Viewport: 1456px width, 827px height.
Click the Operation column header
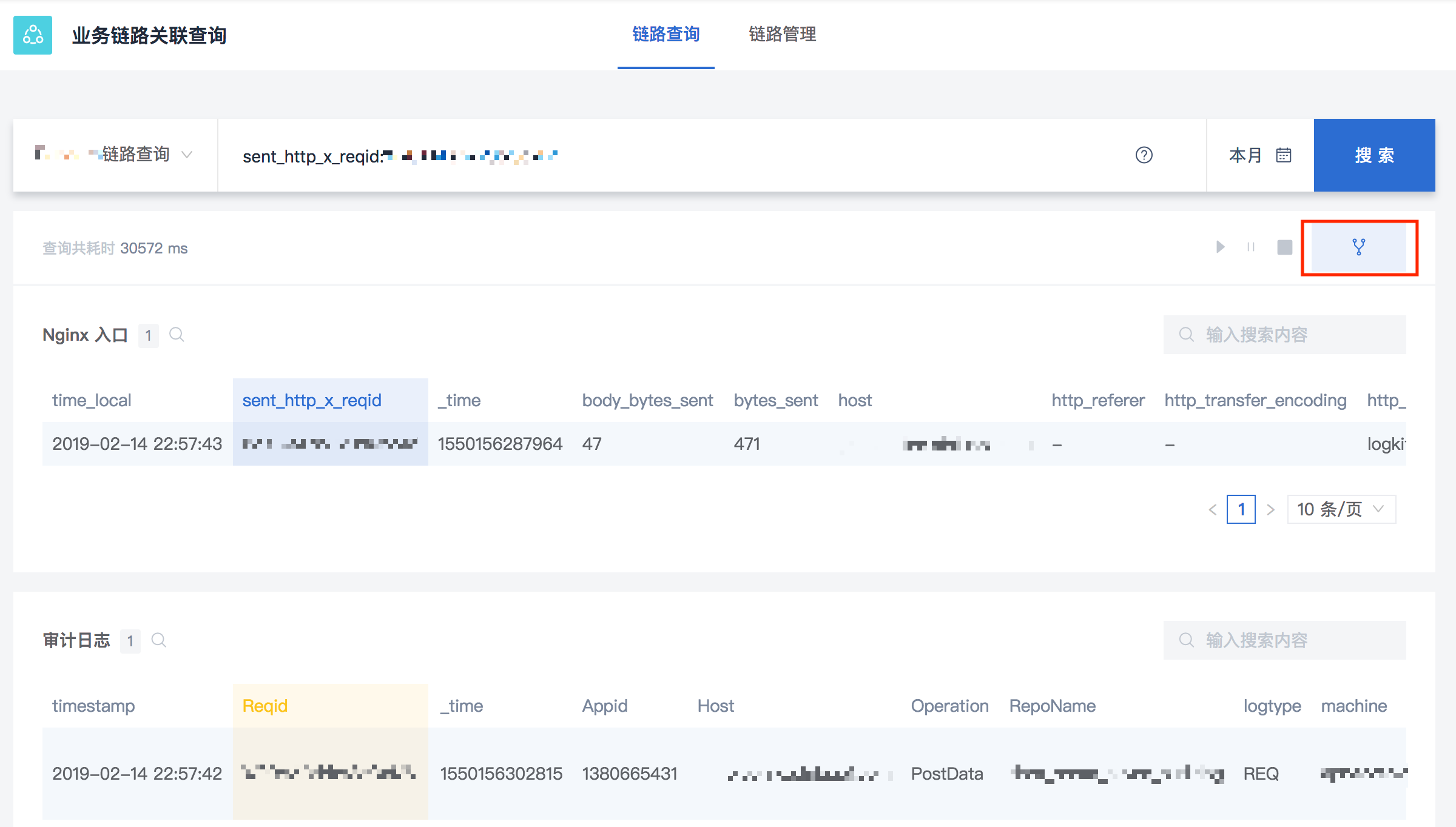click(949, 706)
